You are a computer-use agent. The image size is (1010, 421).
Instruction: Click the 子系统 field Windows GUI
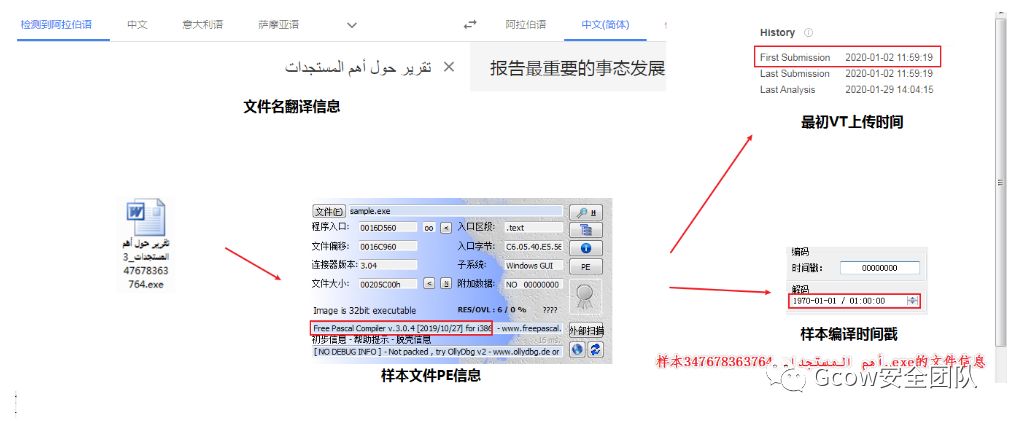(x=533, y=265)
